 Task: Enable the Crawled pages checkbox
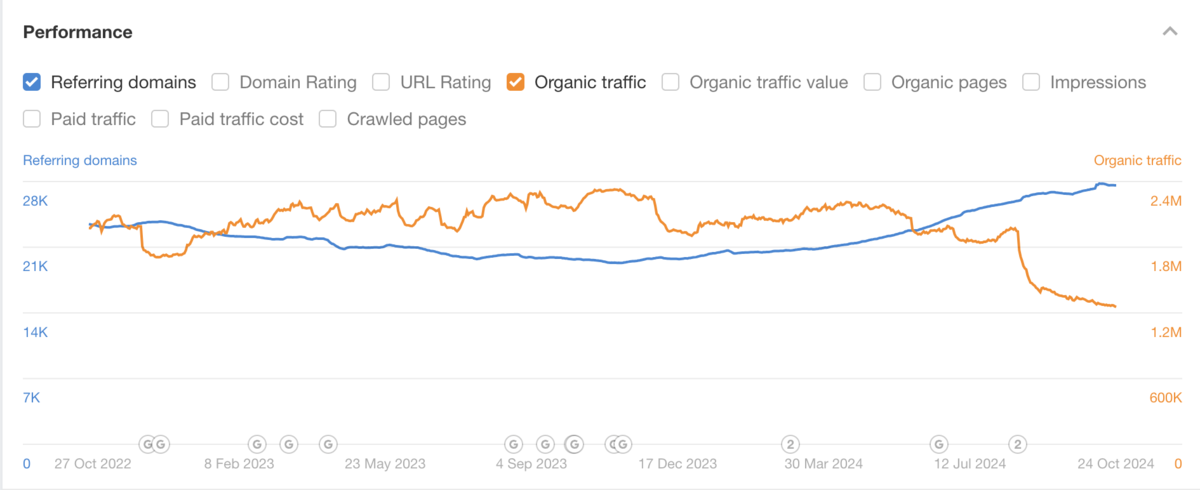point(328,119)
